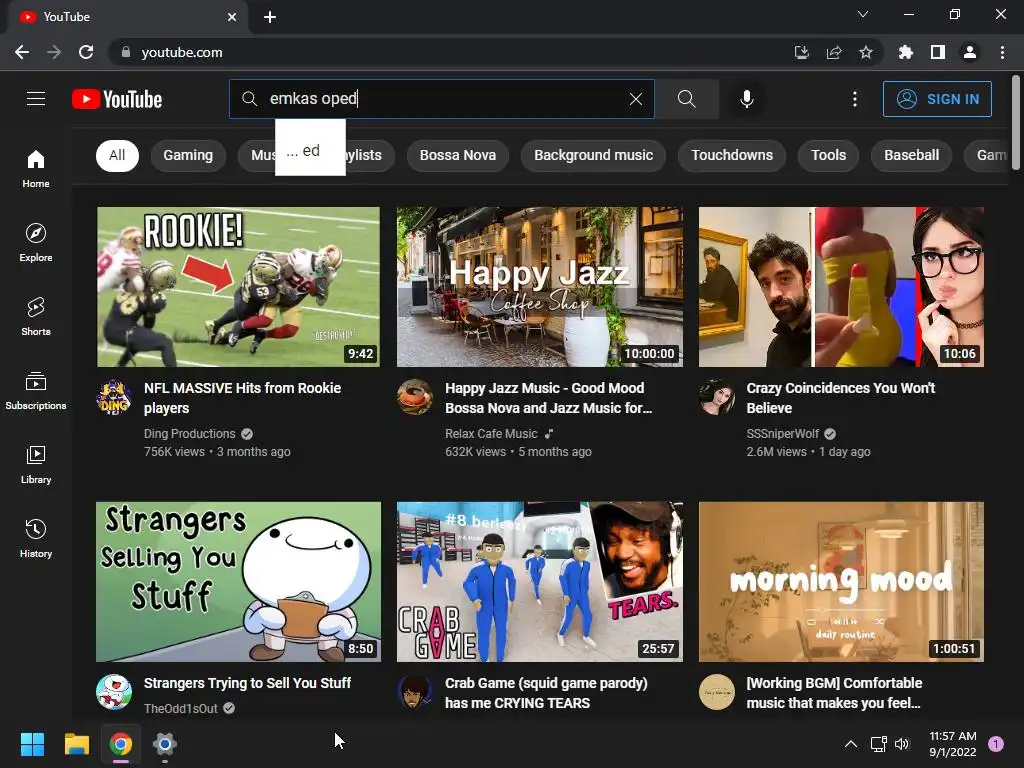Open Chrome profile icon
The image size is (1024, 768).
point(970,52)
